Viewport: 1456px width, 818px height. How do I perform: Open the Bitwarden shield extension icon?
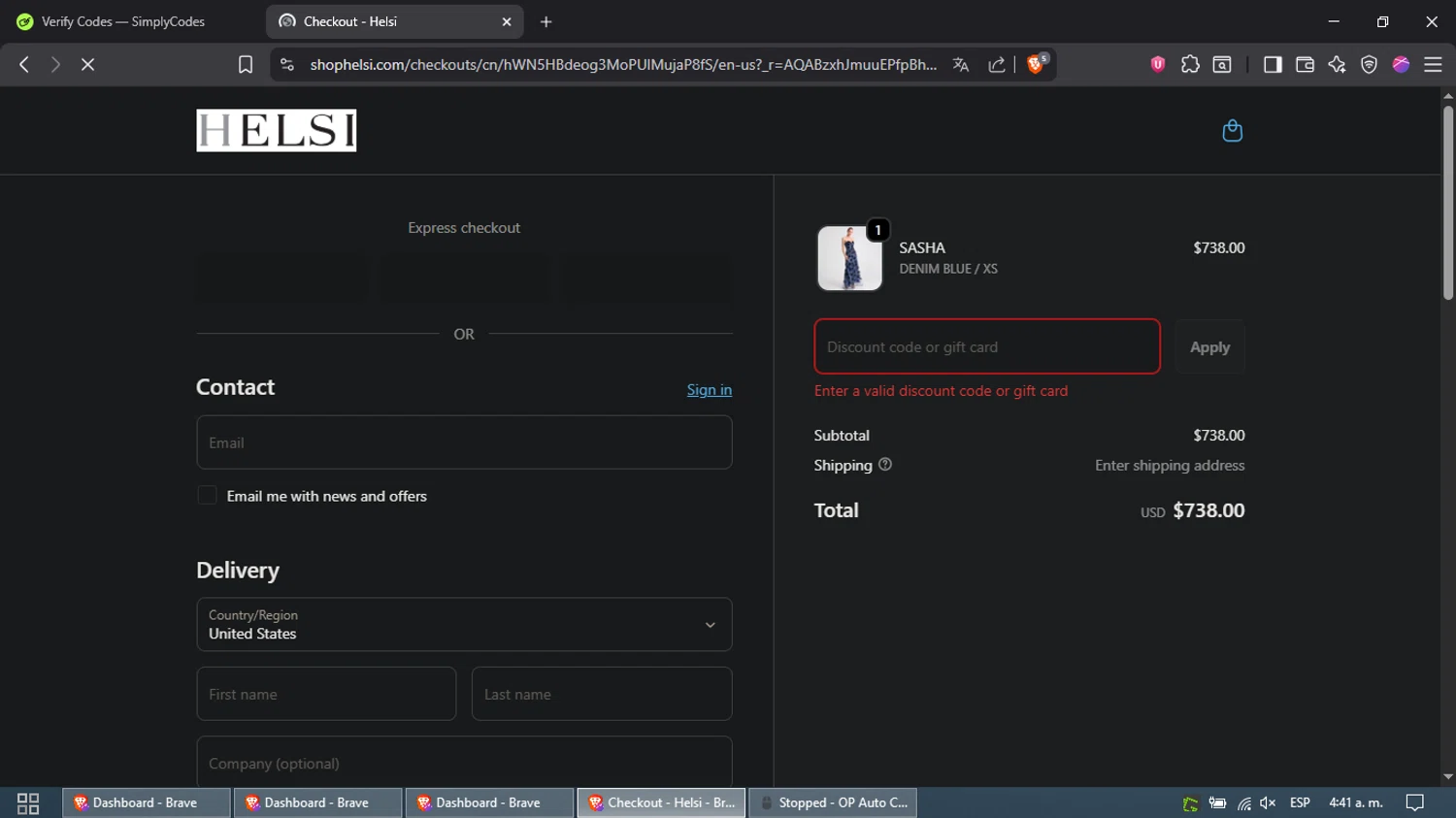(1158, 64)
